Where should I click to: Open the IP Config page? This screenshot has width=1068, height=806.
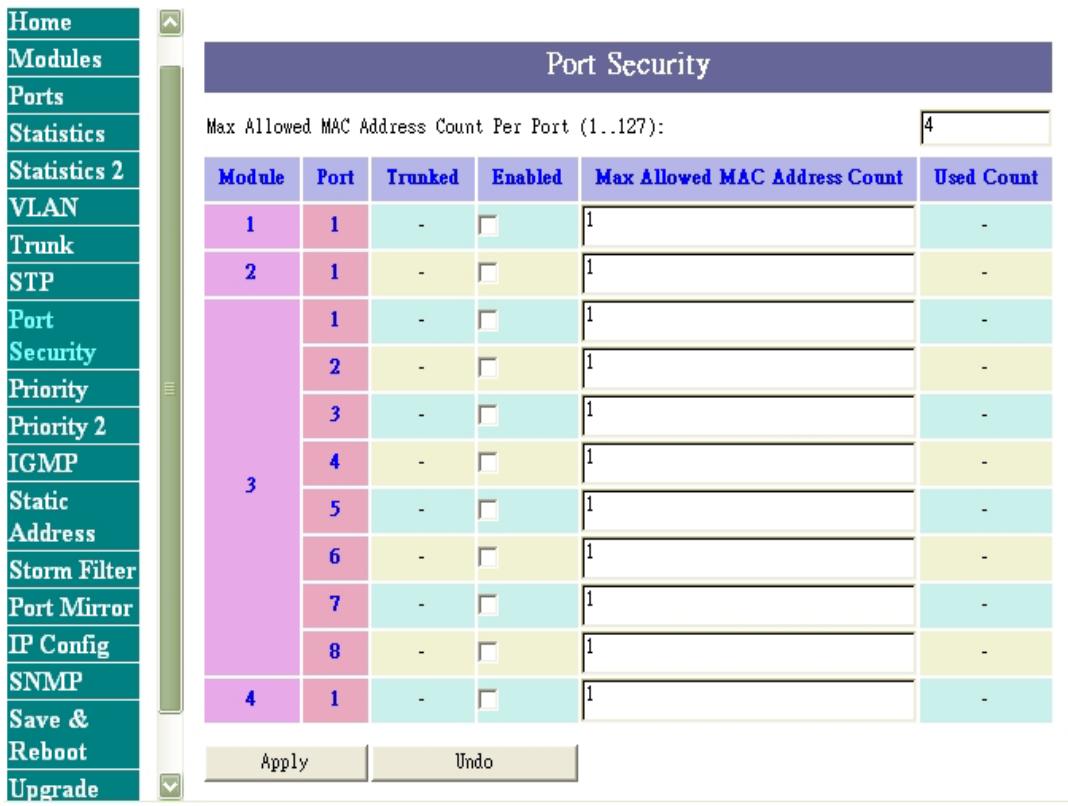tap(73, 645)
